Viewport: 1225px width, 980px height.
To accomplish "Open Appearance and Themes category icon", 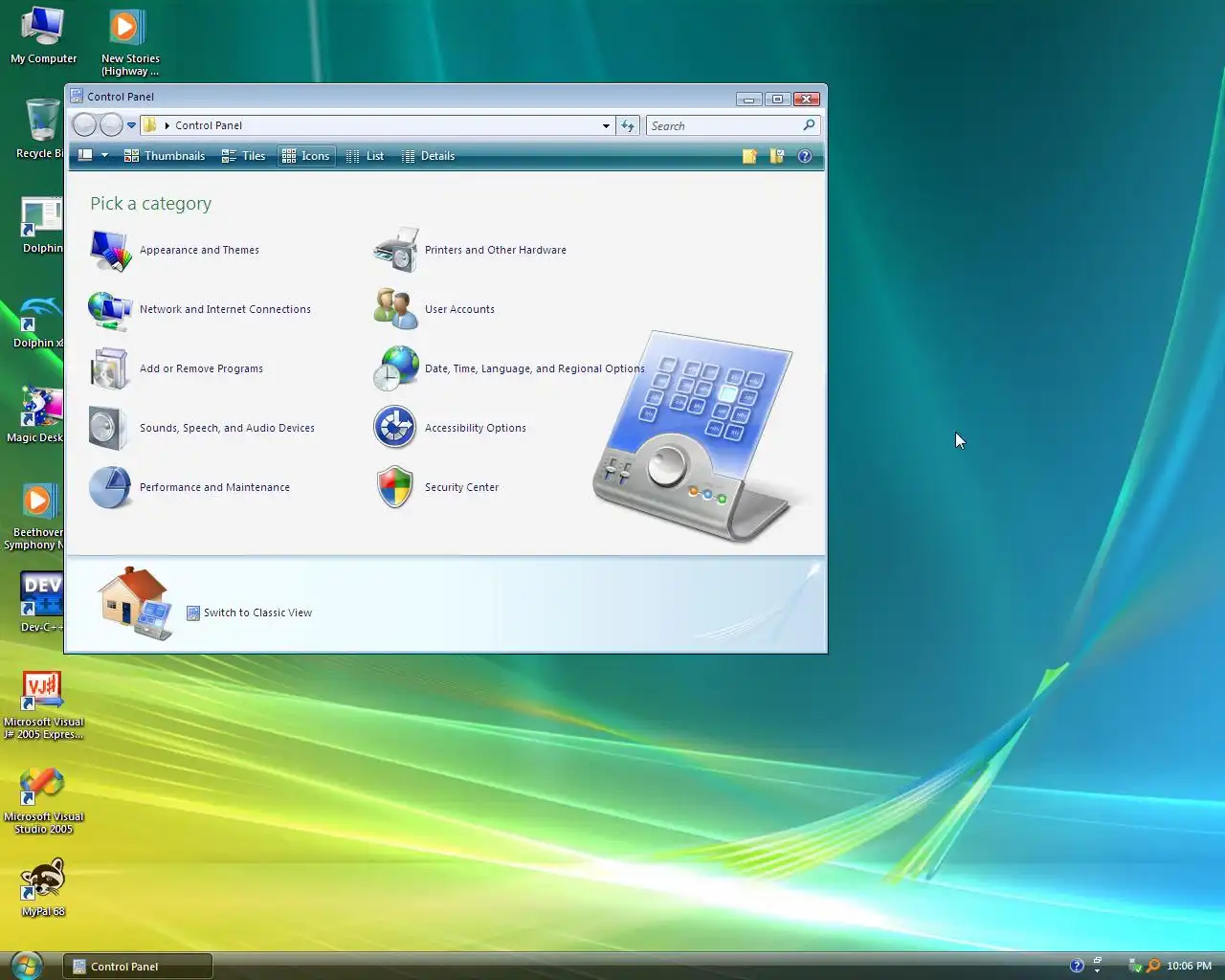I will click(x=110, y=250).
